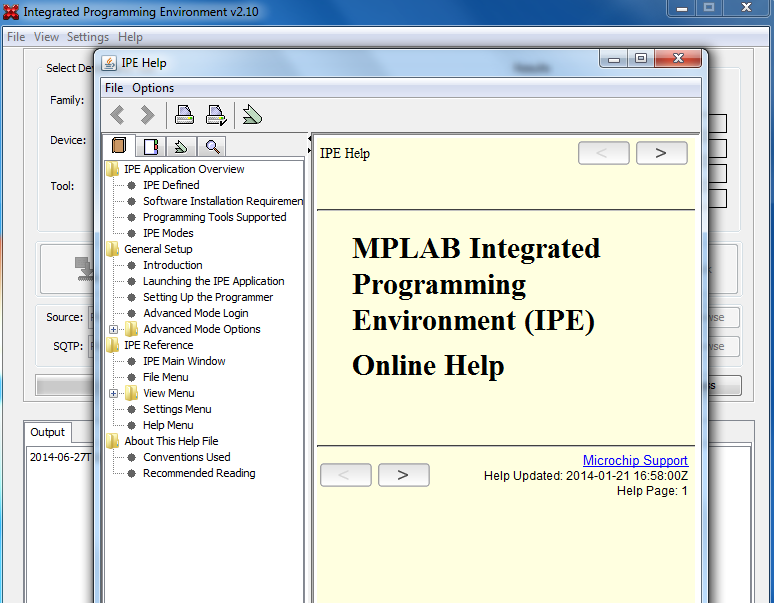Open Options menu in IPE Help window

153,88
